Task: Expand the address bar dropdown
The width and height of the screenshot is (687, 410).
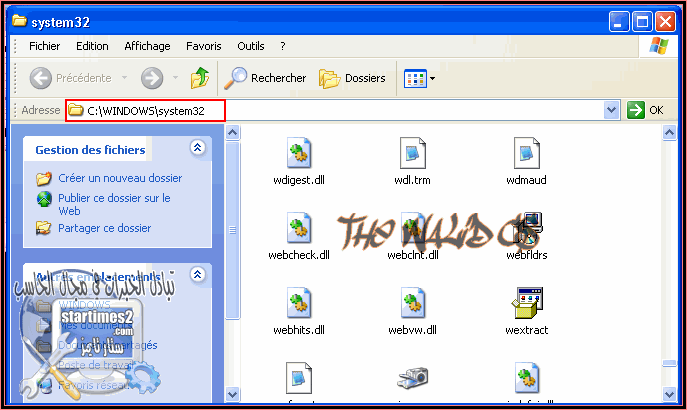Action: [x=611, y=110]
